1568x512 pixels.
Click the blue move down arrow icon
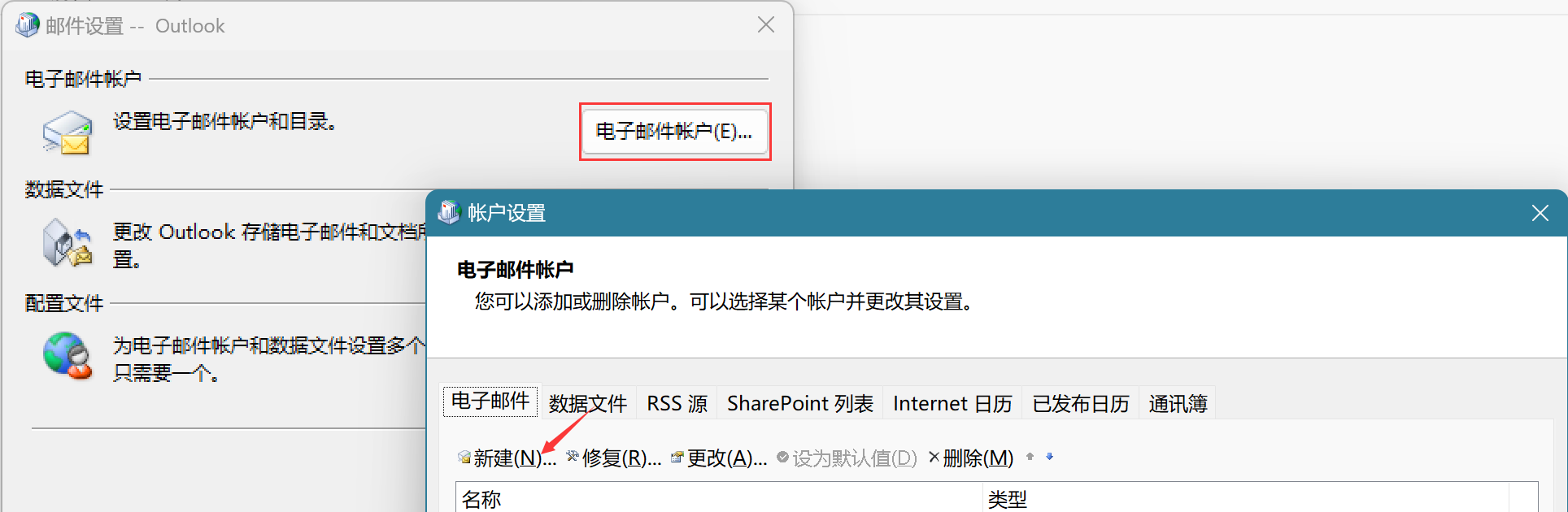click(1050, 457)
